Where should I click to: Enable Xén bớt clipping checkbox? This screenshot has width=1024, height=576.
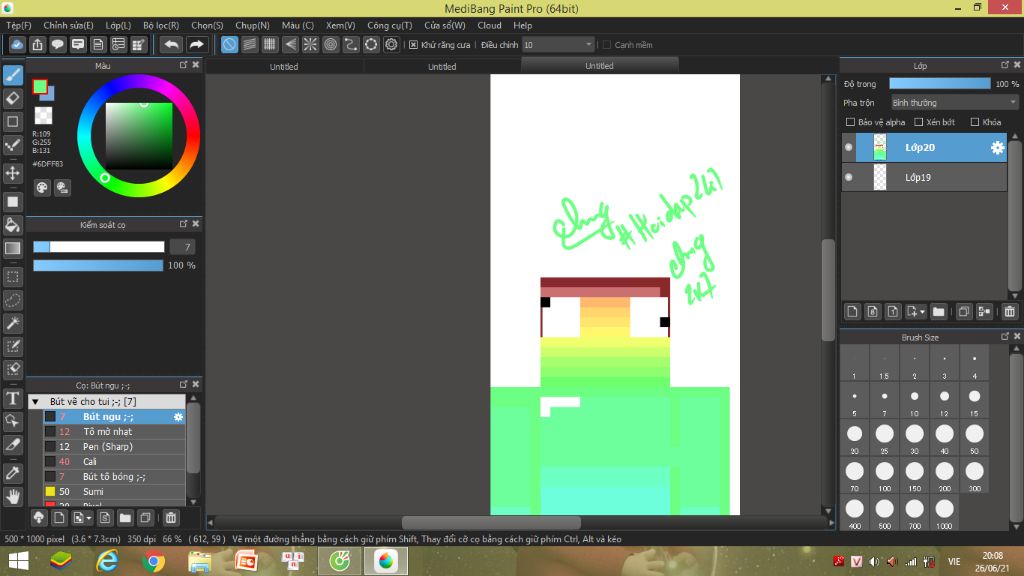(x=918, y=122)
